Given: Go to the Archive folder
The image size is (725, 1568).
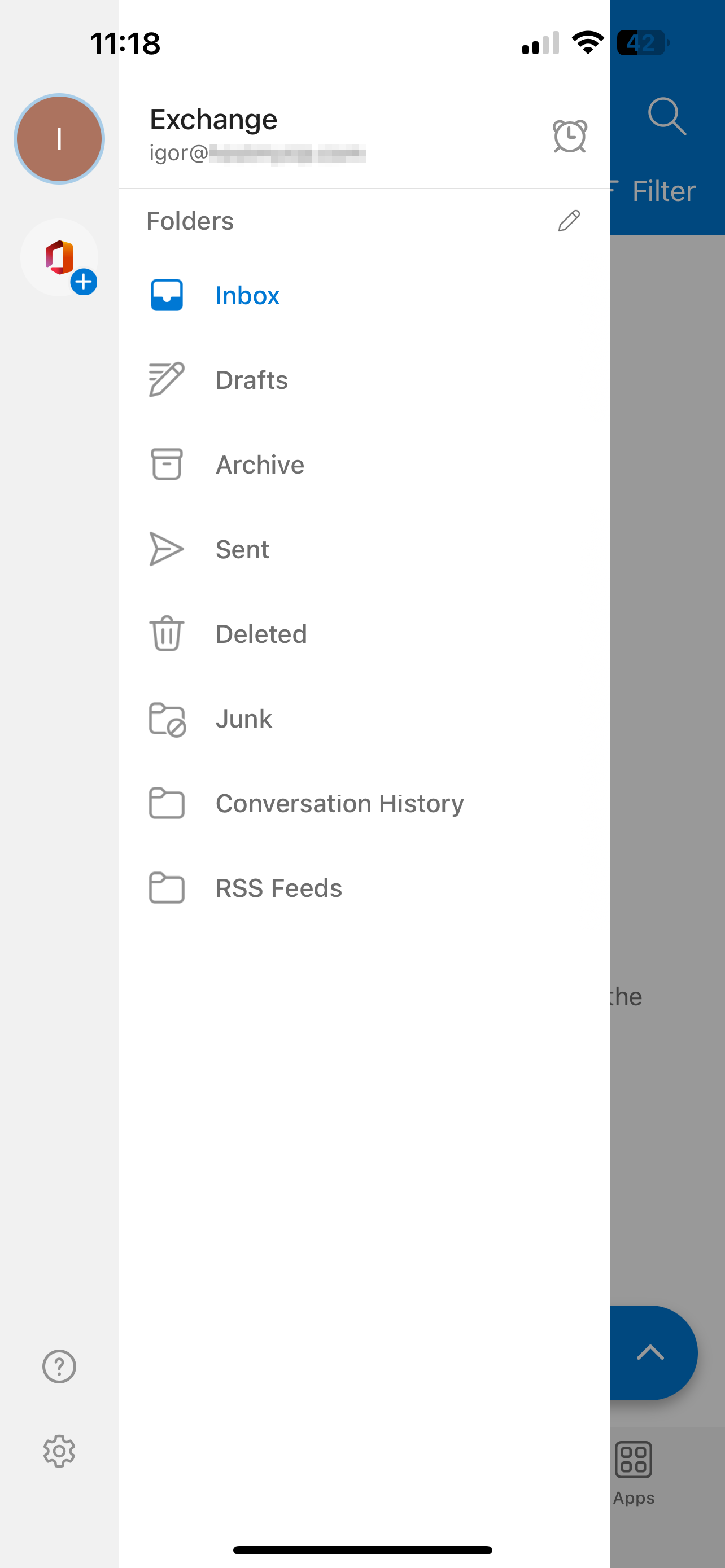Looking at the screenshot, I should (x=260, y=465).
